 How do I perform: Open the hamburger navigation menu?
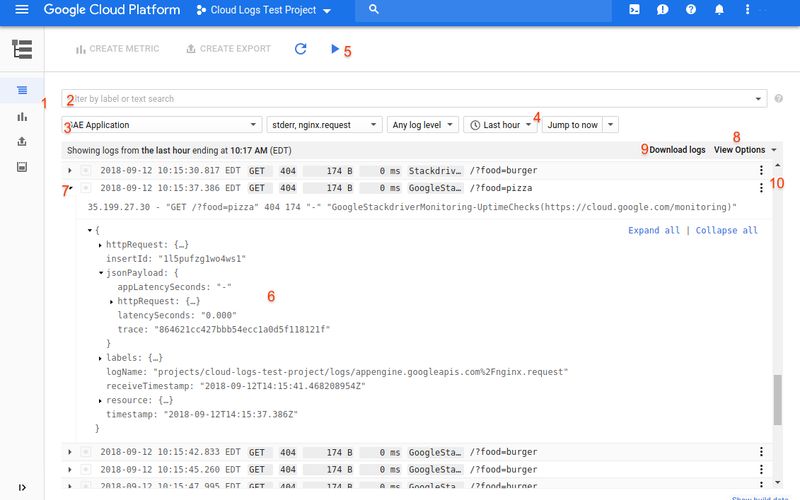(x=22, y=10)
